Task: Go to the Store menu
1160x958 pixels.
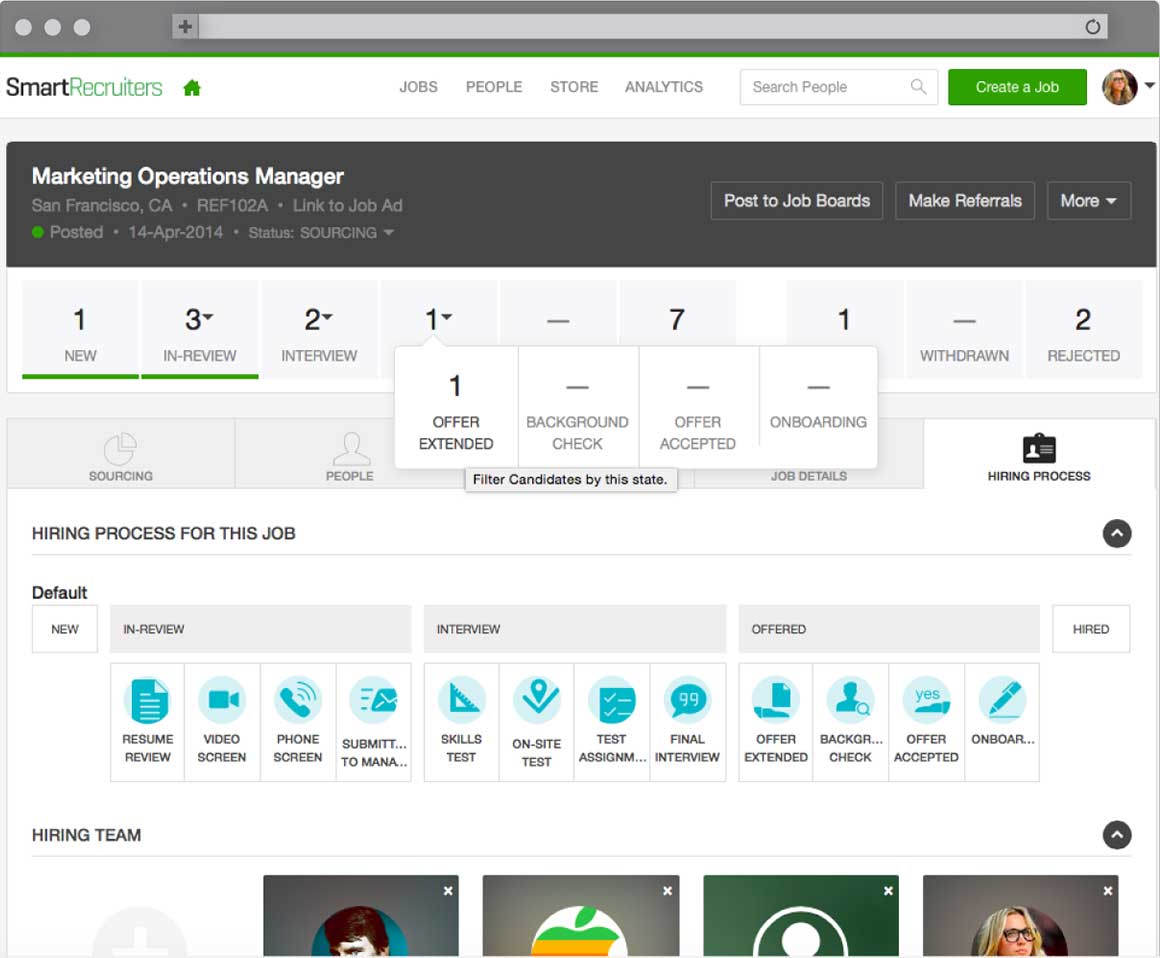Action: pyautogui.click(x=574, y=87)
